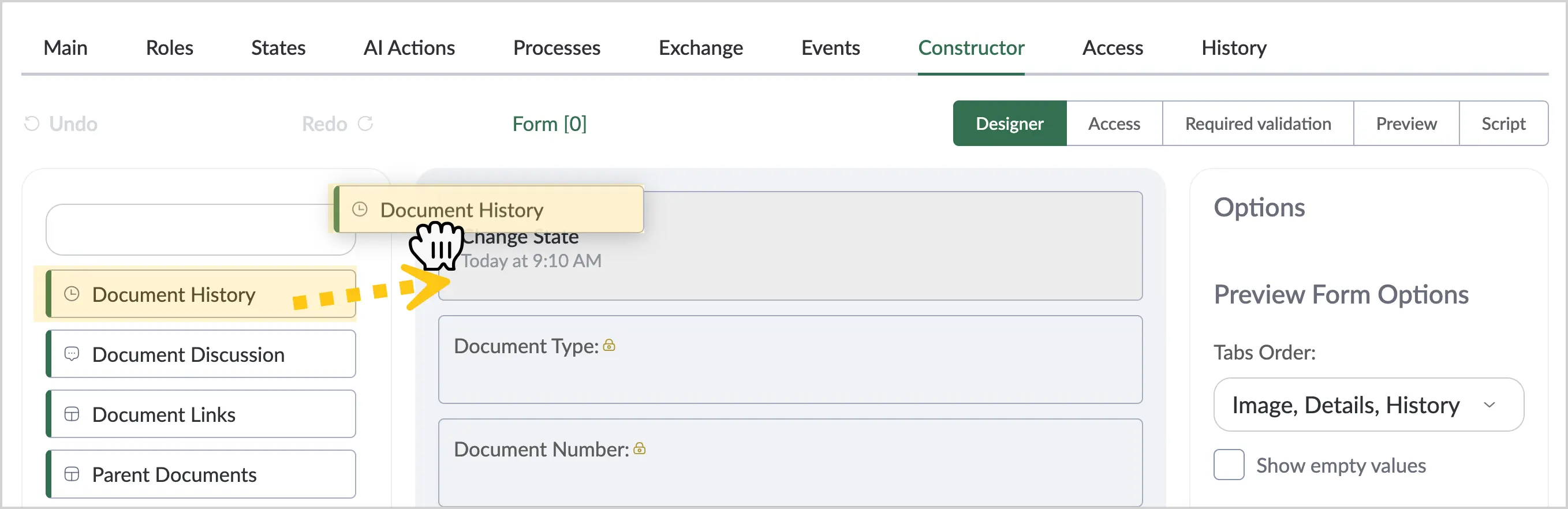
Task: Open the Tabs Order dropdown
Action: 1368,405
